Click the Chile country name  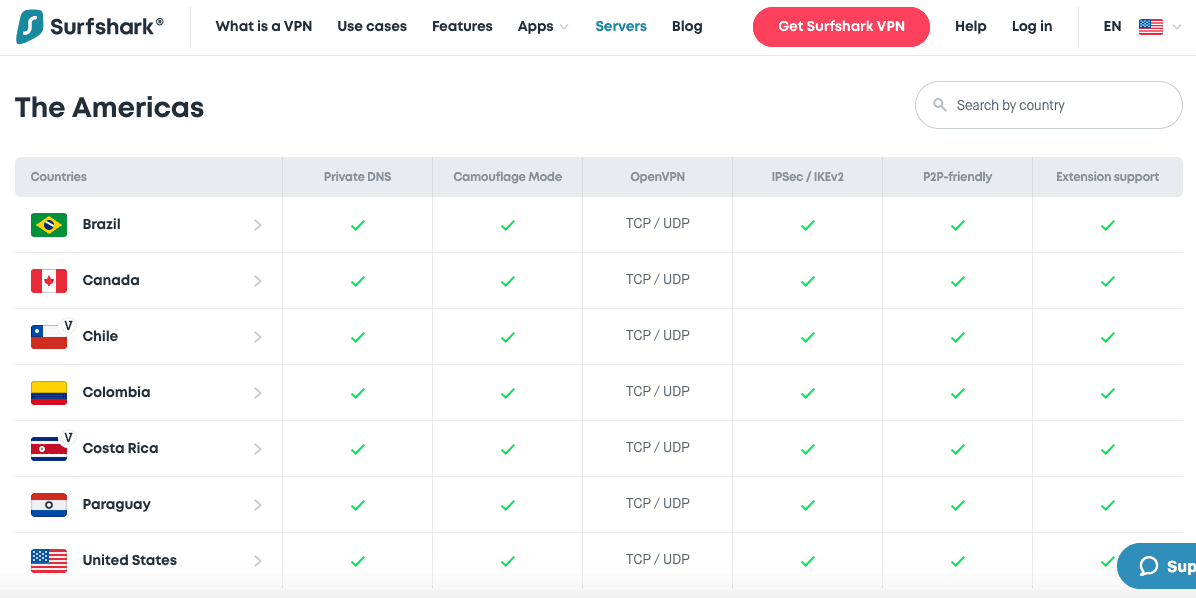tap(100, 336)
